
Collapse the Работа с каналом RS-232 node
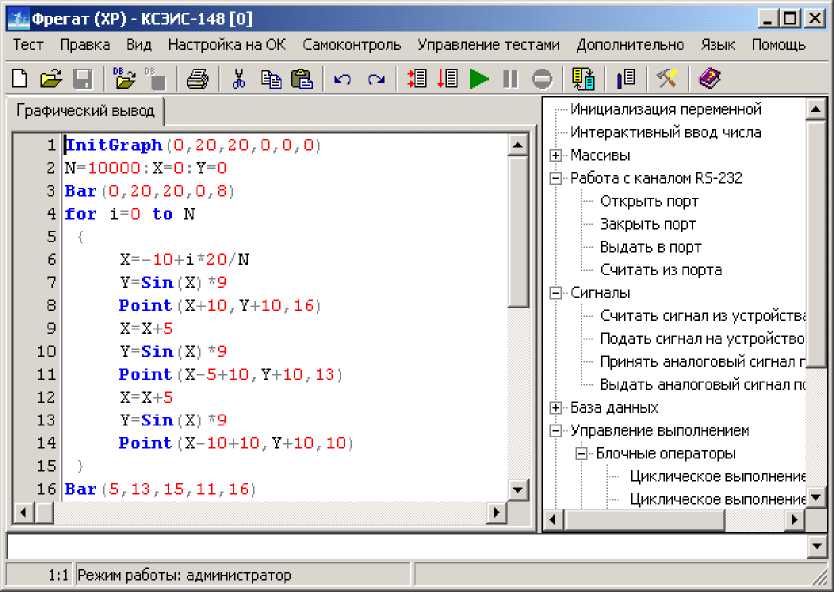(555, 178)
